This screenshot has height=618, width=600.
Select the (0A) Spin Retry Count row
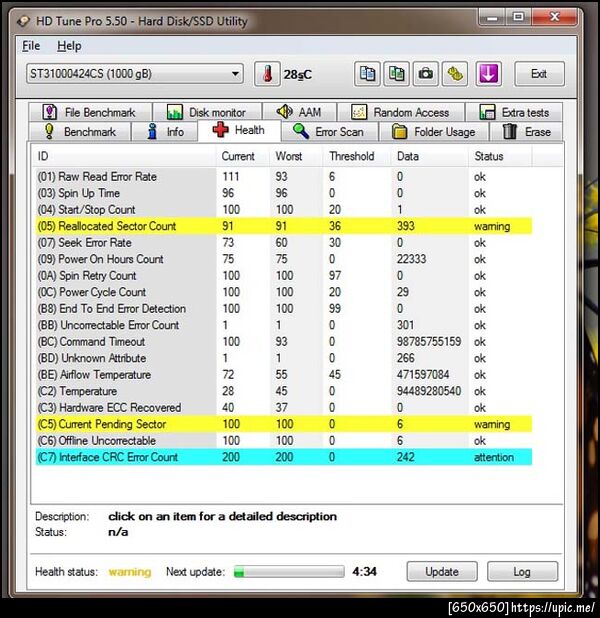coord(283,275)
